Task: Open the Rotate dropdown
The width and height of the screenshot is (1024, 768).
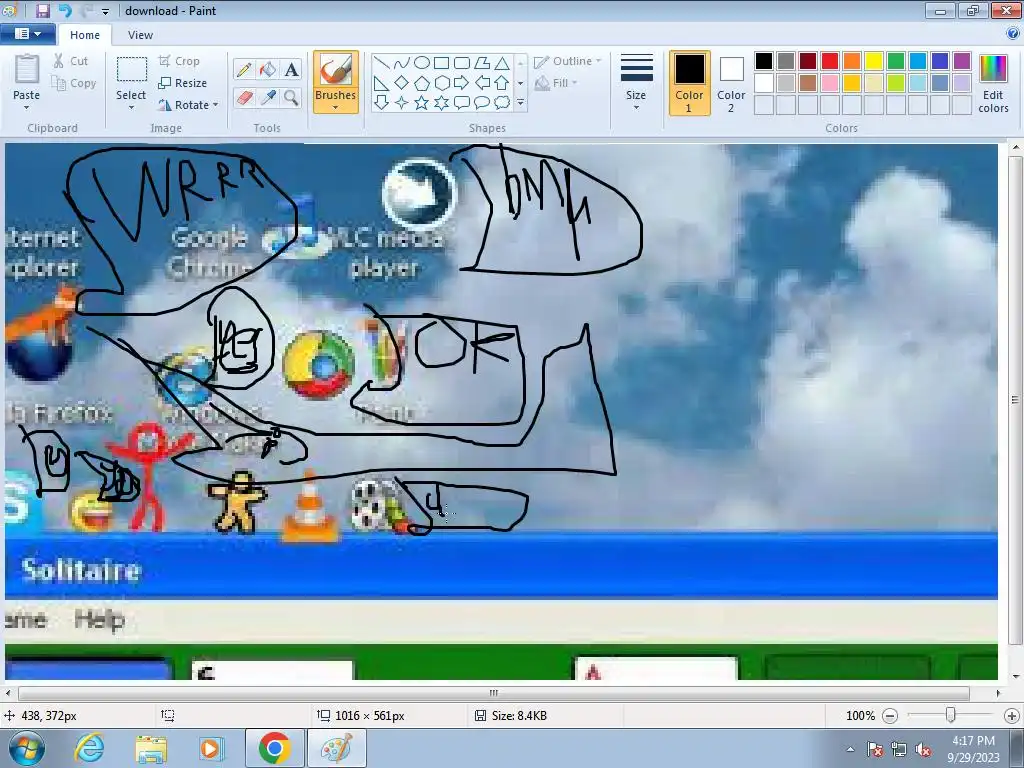Action: pyautogui.click(x=188, y=104)
